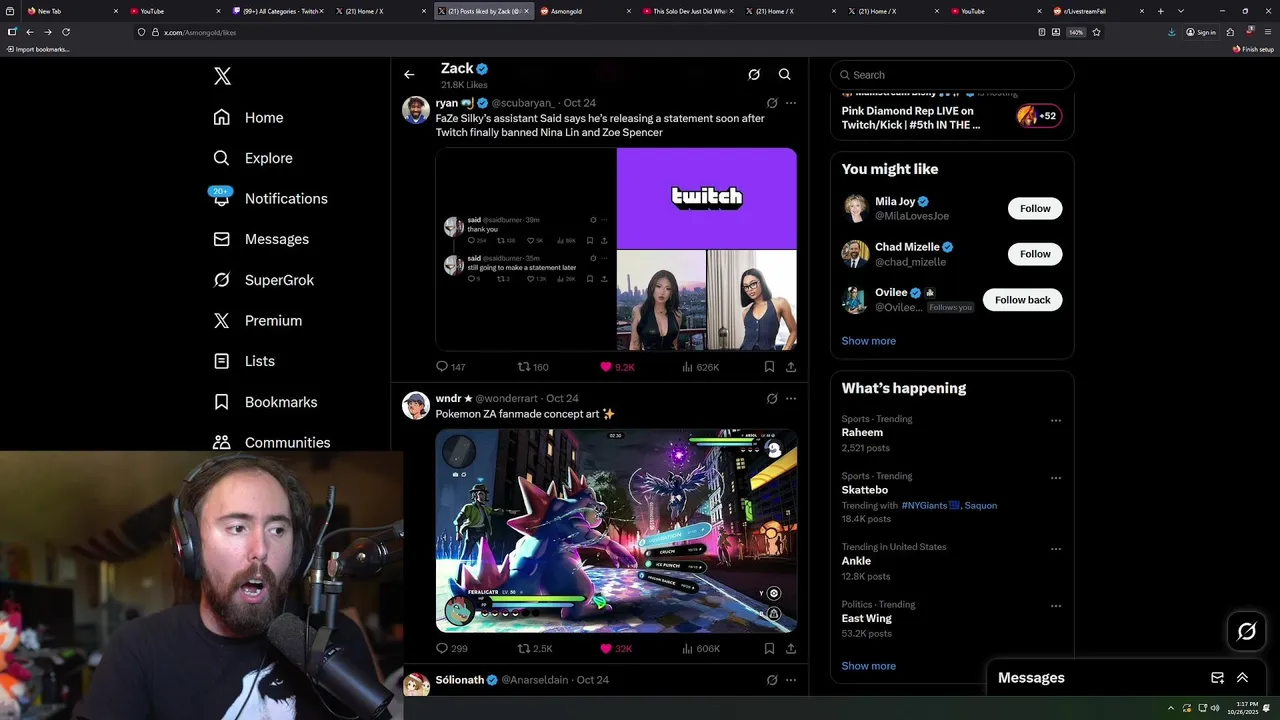Screen dimensions: 1280x720
Task: Open Messages in sidebar
Action: [261, 239]
